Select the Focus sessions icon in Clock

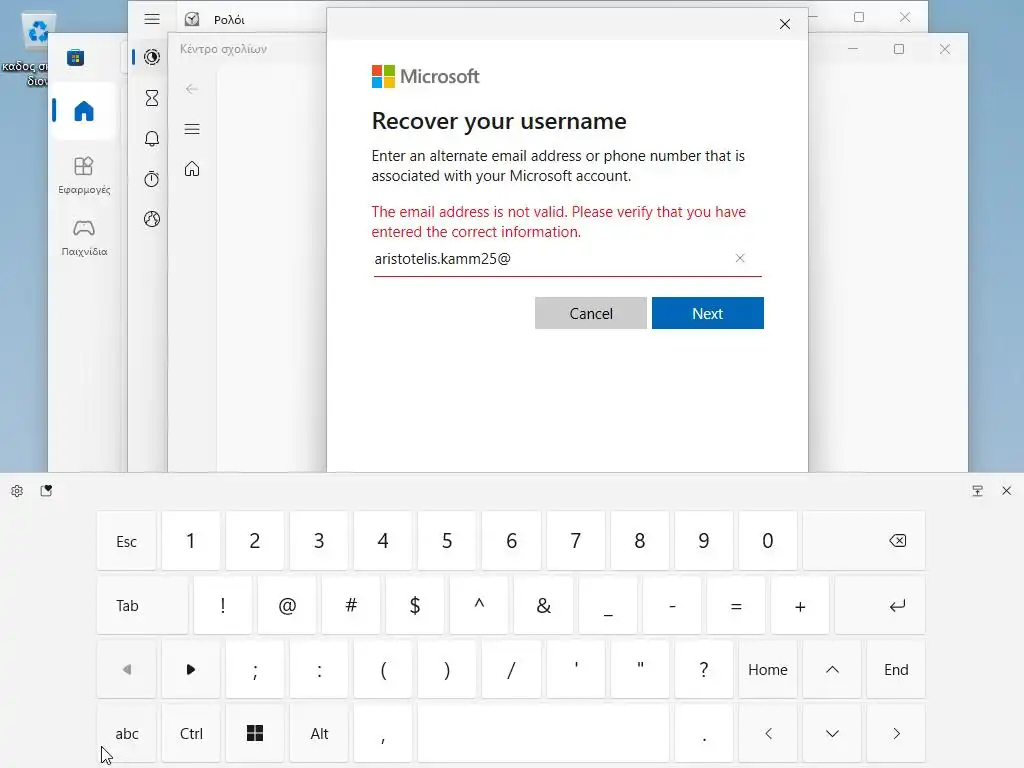pyautogui.click(x=152, y=57)
